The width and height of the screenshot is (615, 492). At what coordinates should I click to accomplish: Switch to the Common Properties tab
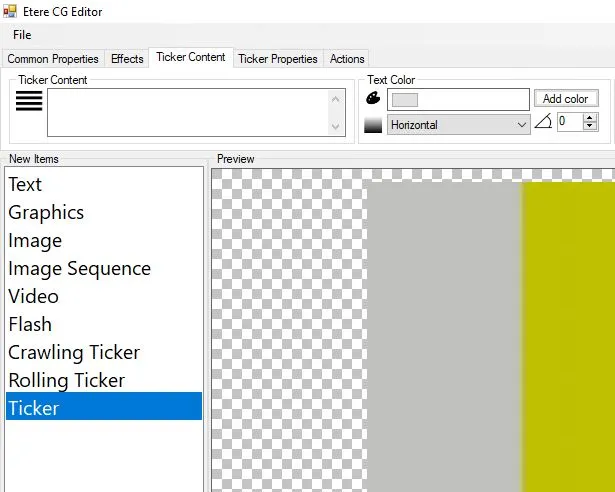[53, 59]
